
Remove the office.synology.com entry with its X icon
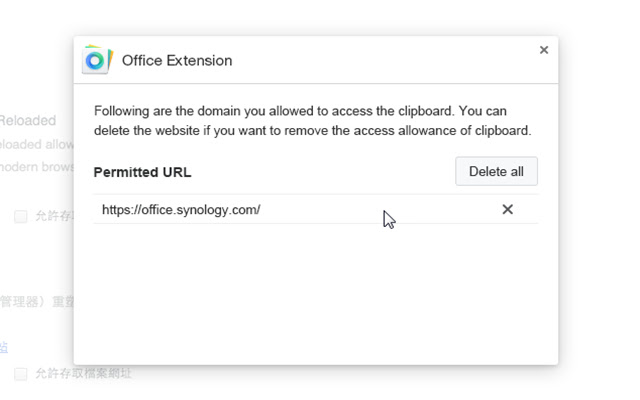[507, 209]
